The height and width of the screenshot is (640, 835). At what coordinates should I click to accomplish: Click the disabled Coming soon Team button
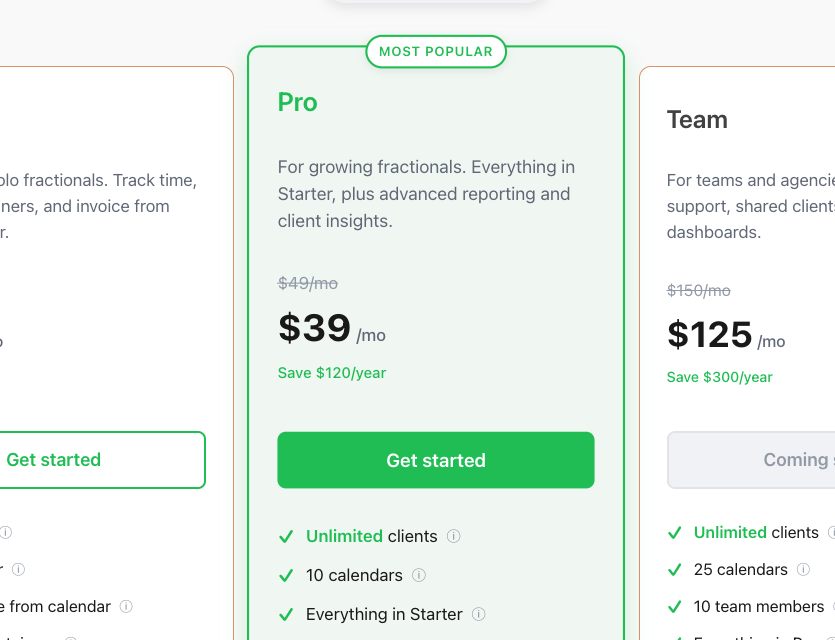click(x=751, y=460)
